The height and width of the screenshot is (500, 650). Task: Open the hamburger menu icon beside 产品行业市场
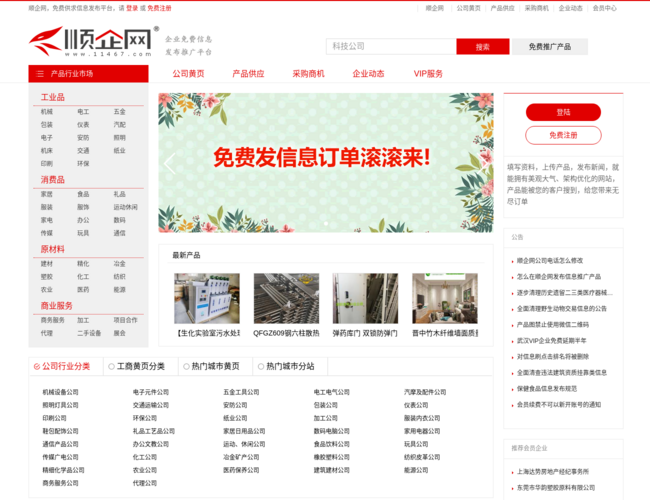point(40,74)
